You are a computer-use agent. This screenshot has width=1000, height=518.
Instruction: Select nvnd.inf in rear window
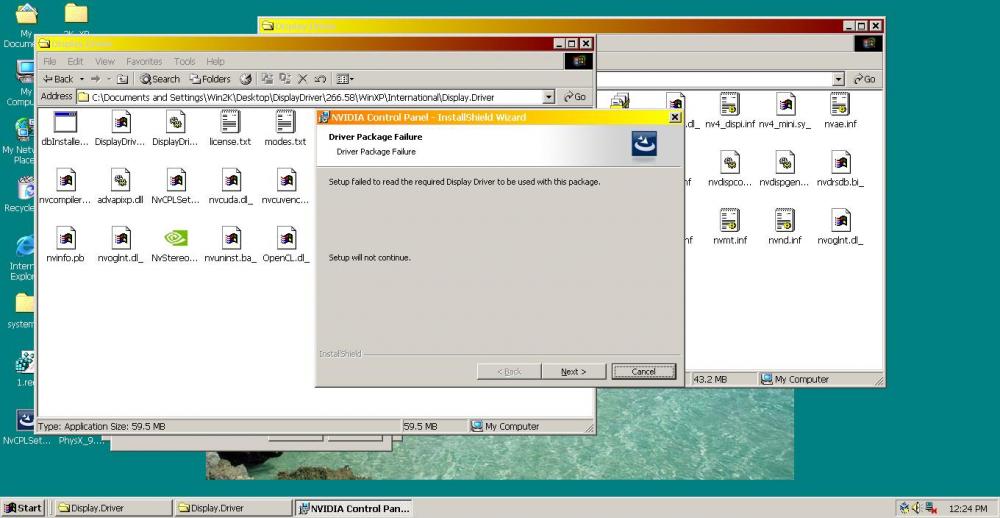785,228
